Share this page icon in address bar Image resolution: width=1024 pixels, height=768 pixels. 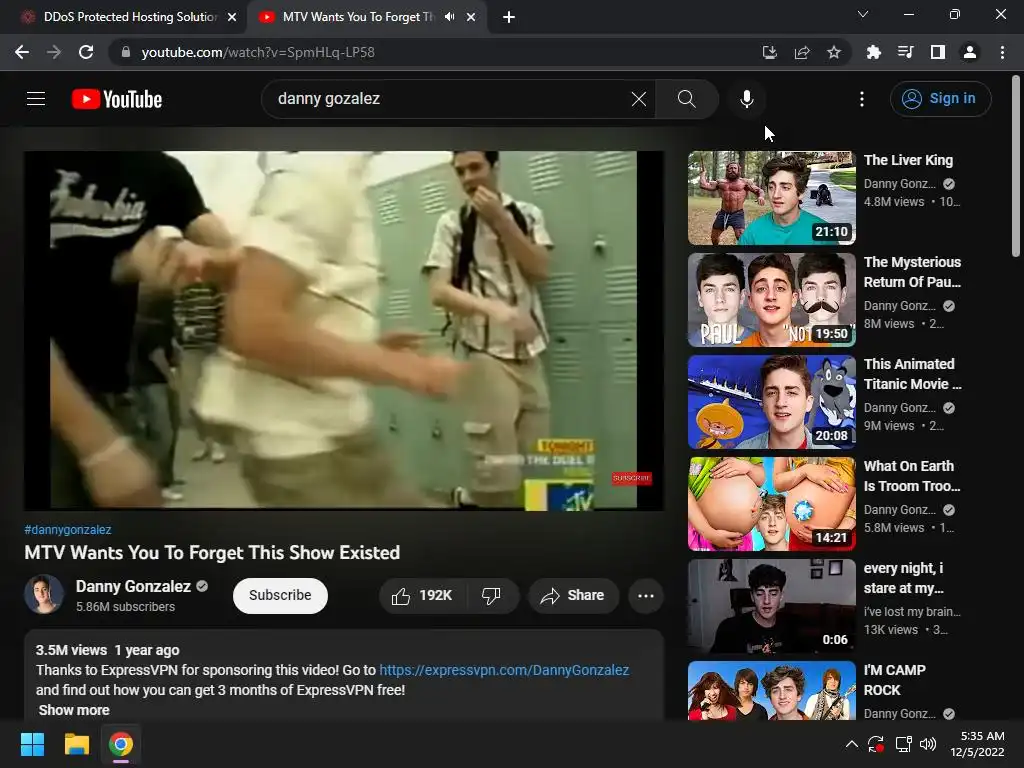[802, 52]
